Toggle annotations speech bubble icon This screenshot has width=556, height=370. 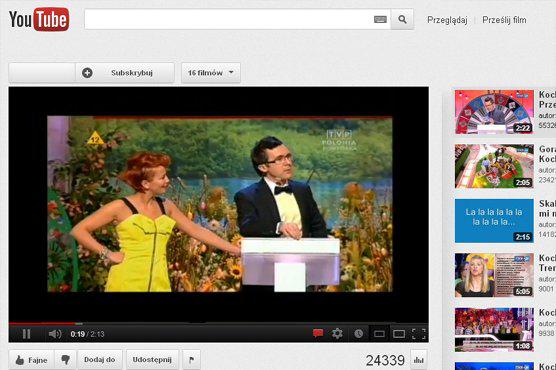coord(318,333)
